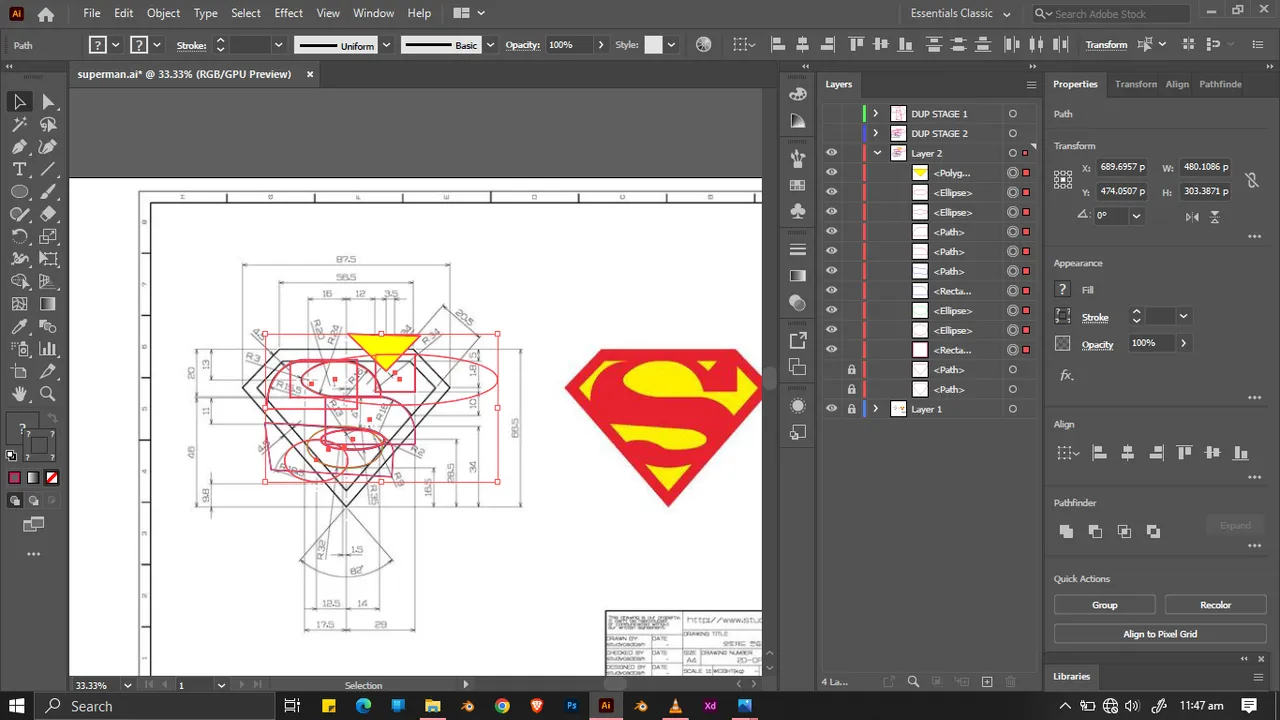The image size is (1280, 720).
Task: Click the Opacity link in Appearance section
Action: 1097,344
